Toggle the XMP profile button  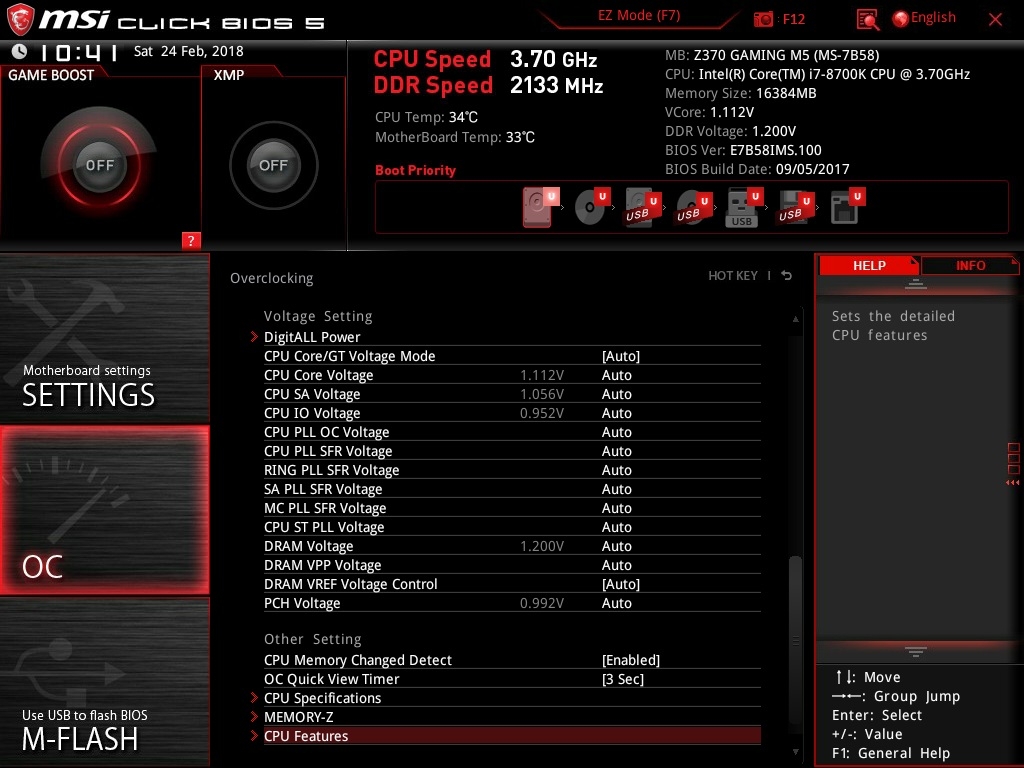[273, 165]
